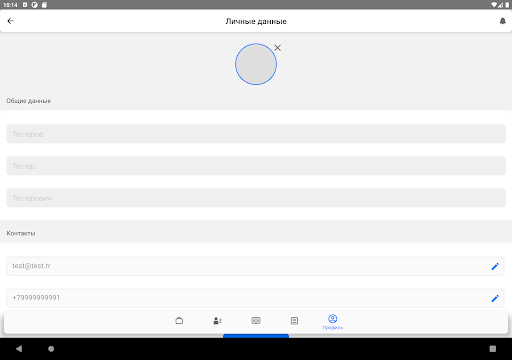Open notifications via the bell icon

502,21
